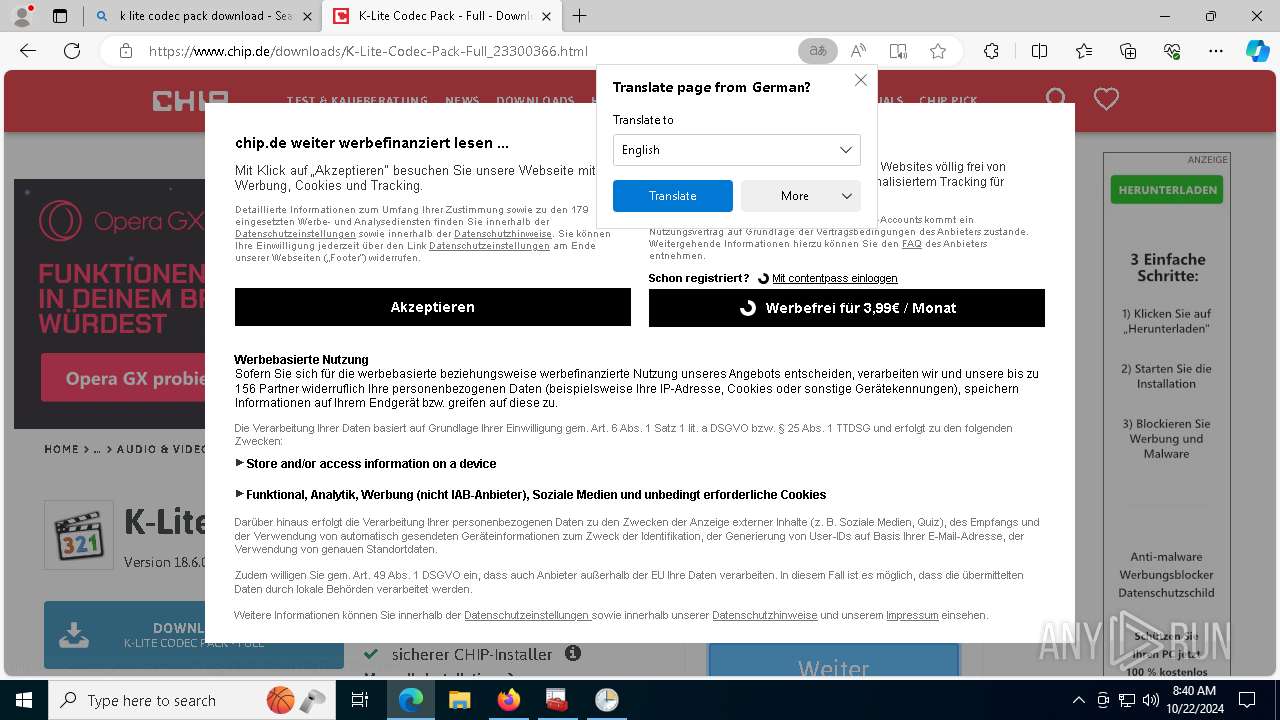The width and height of the screenshot is (1280, 720).
Task: Click the Akzeptieren button
Action: pos(433,307)
